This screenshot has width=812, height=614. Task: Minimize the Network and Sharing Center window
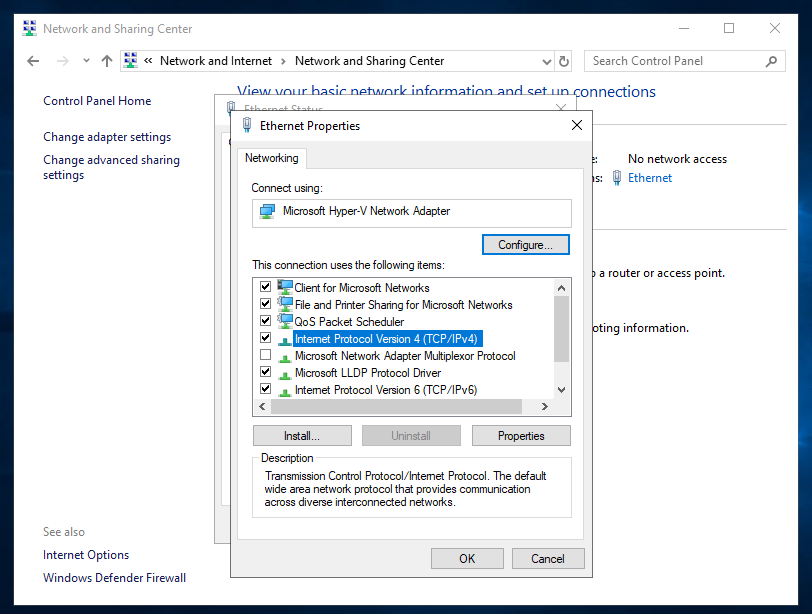684,28
